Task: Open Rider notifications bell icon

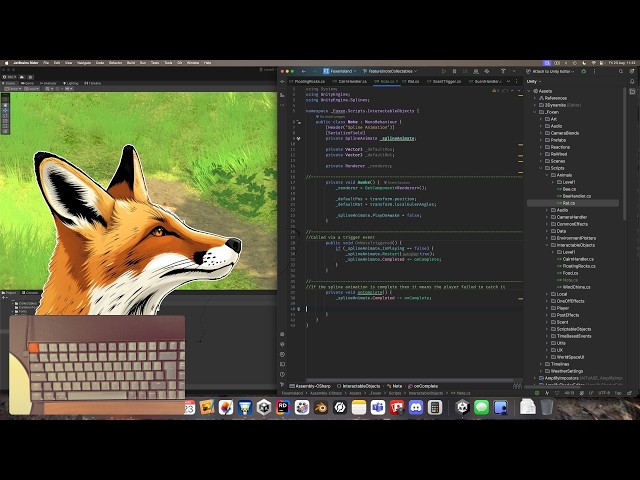Action: tap(632, 82)
